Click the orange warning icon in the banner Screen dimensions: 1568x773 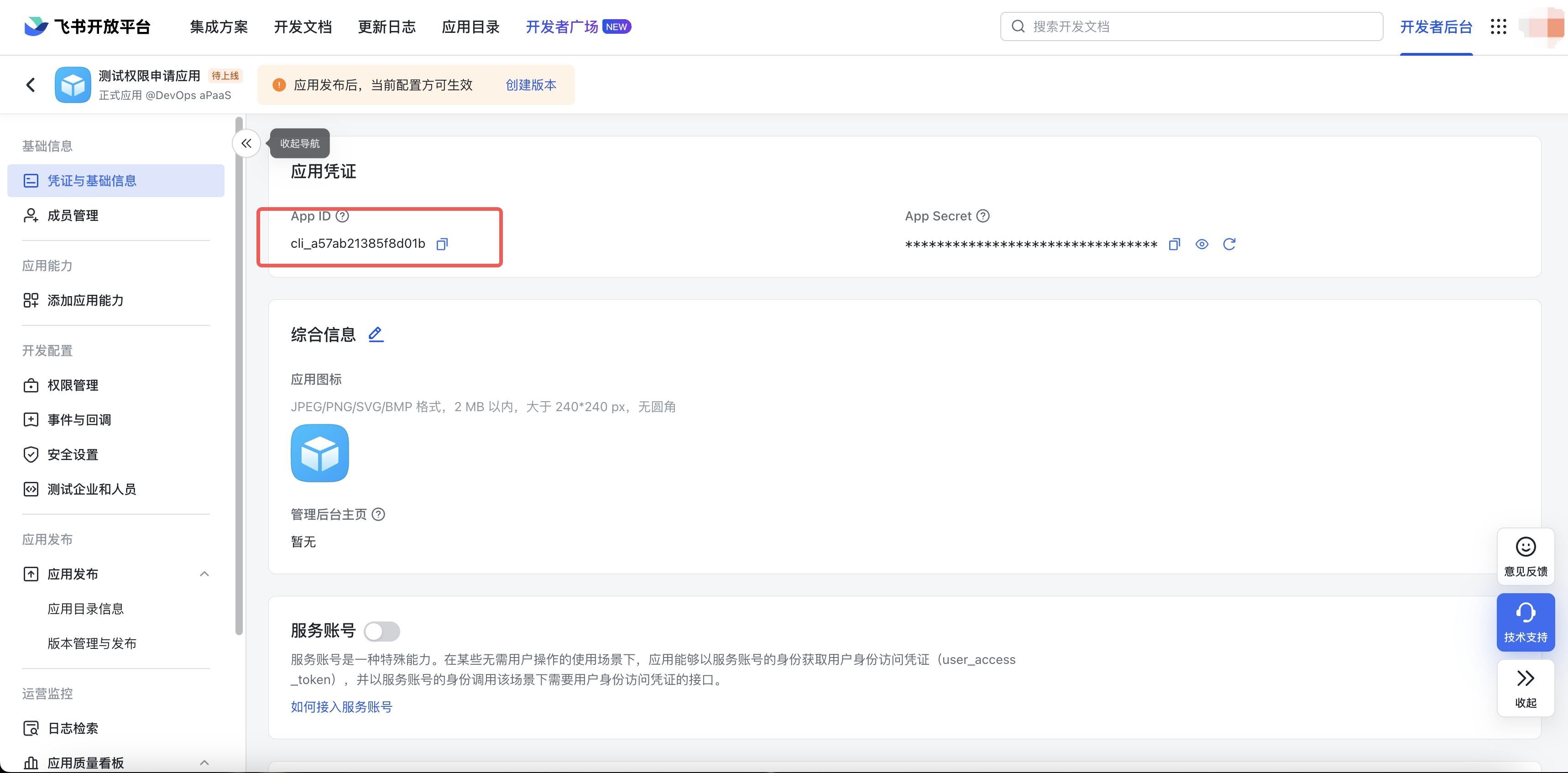[279, 84]
